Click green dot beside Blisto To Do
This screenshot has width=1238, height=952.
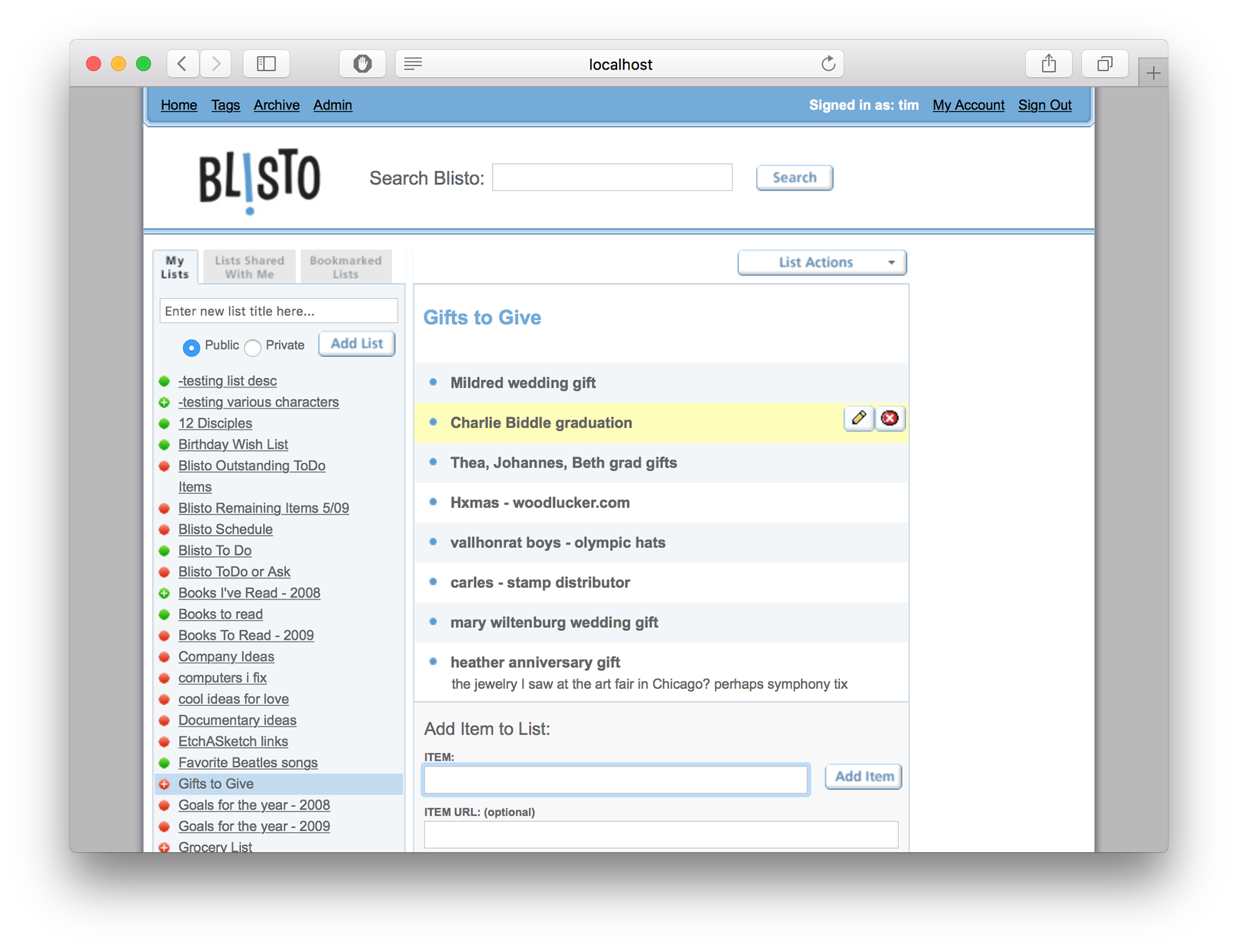pyautogui.click(x=164, y=550)
